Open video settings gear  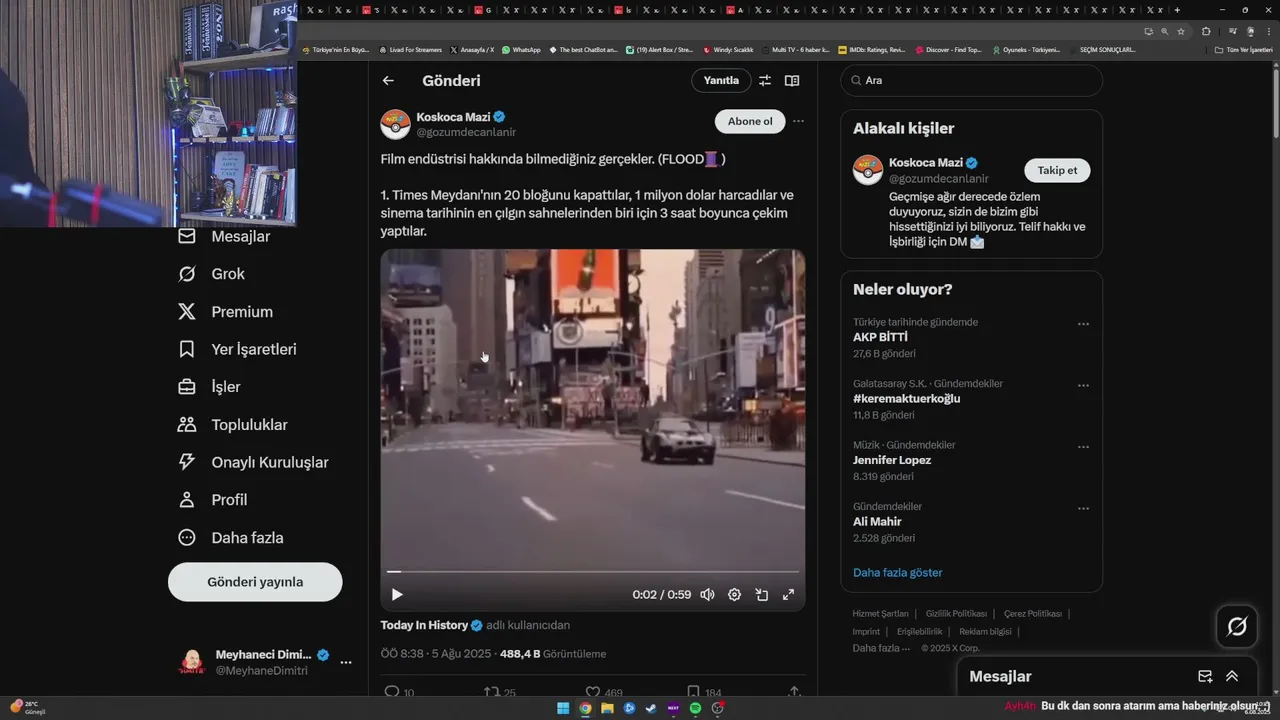click(x=734, y=594)
